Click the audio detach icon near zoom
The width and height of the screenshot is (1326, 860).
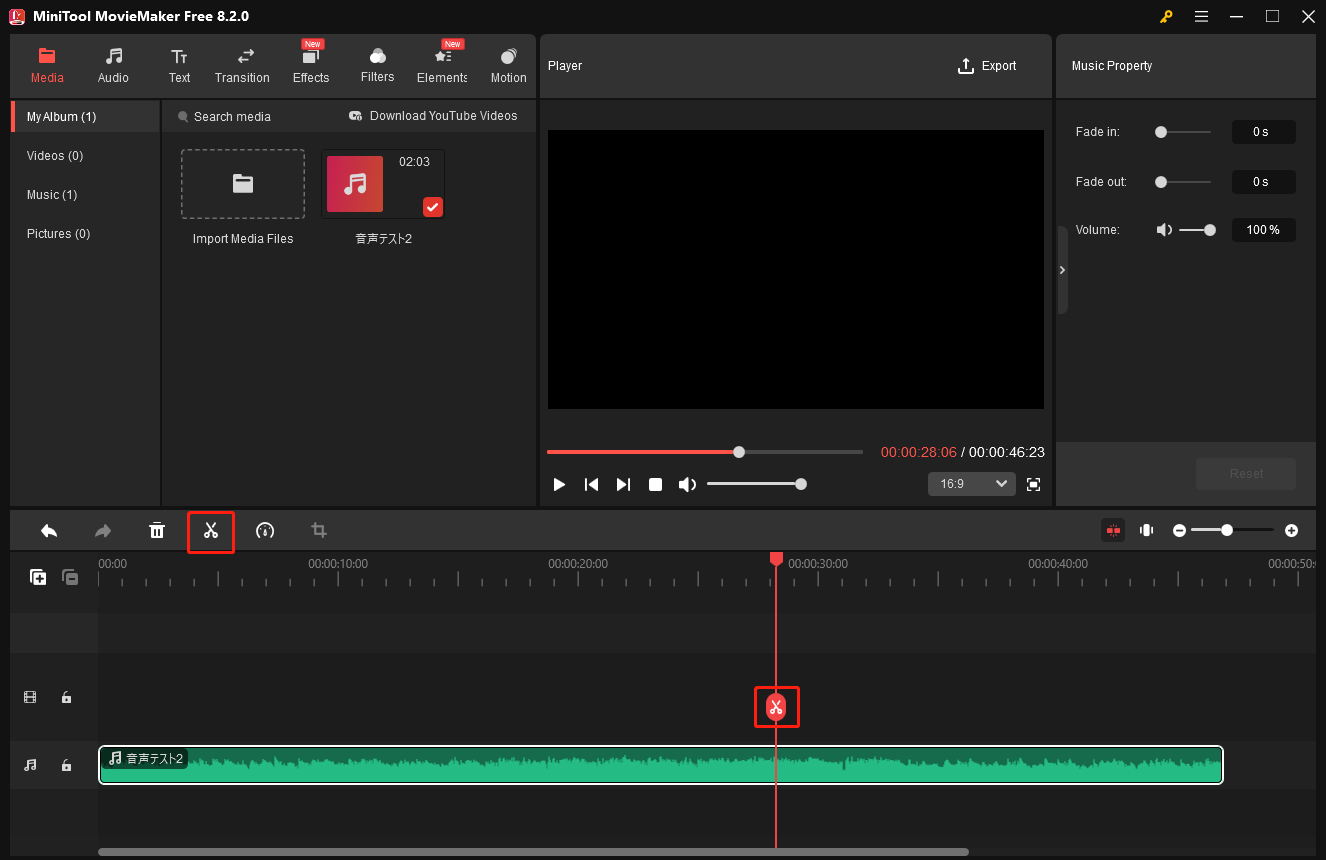coord(1146,530)
